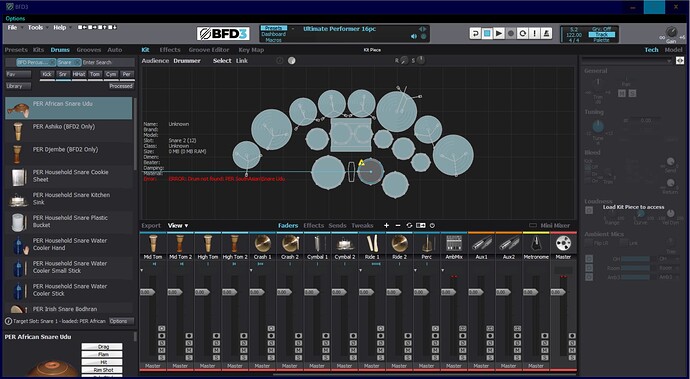Screen dimensions: 690x379
Task: Click the mixer power reset icon
Action: coord(432,225)
